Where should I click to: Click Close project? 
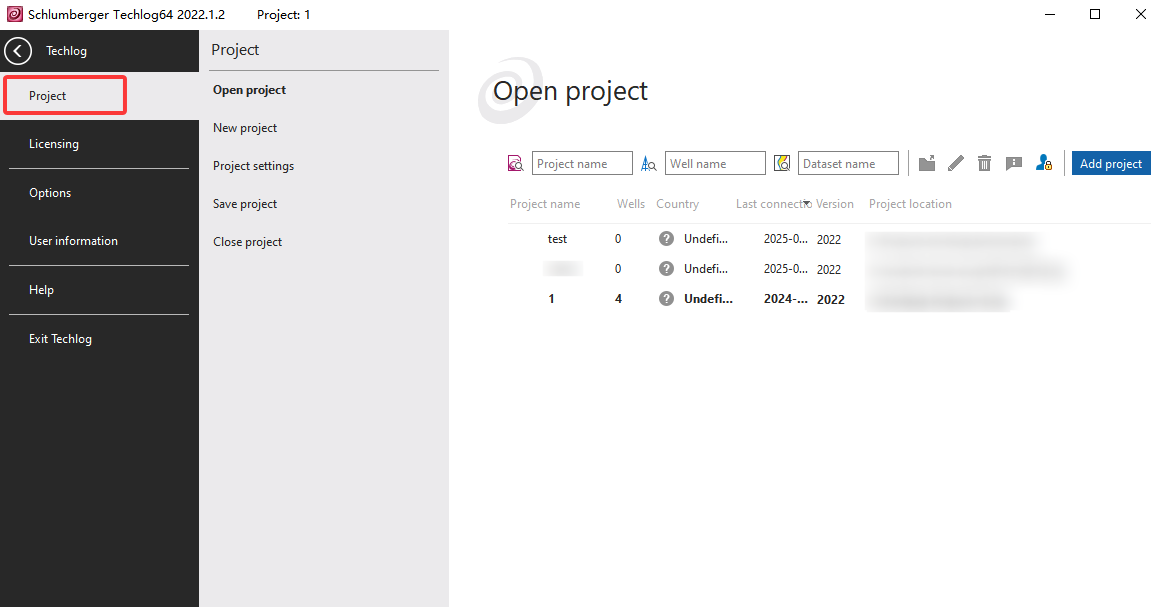247,242
